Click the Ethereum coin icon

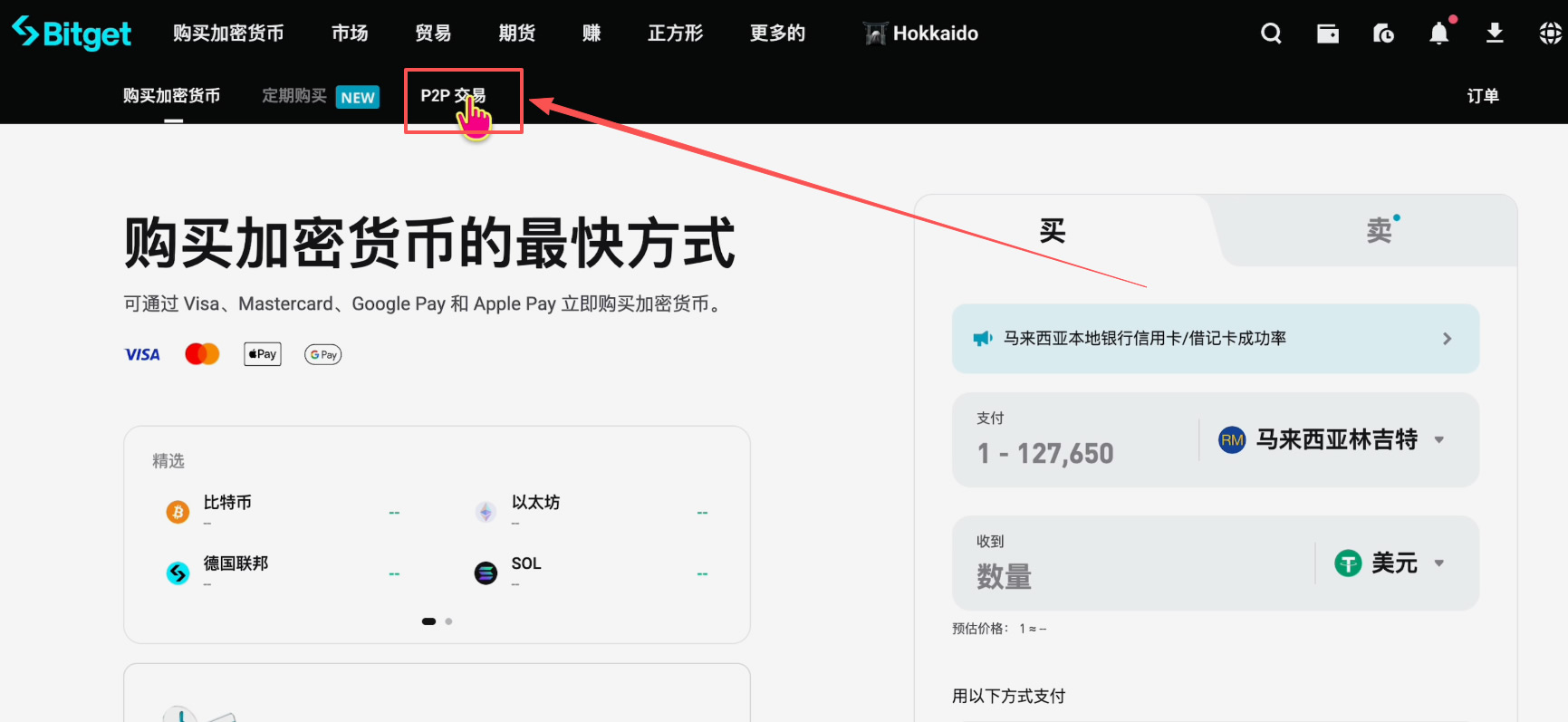(486, 512)
